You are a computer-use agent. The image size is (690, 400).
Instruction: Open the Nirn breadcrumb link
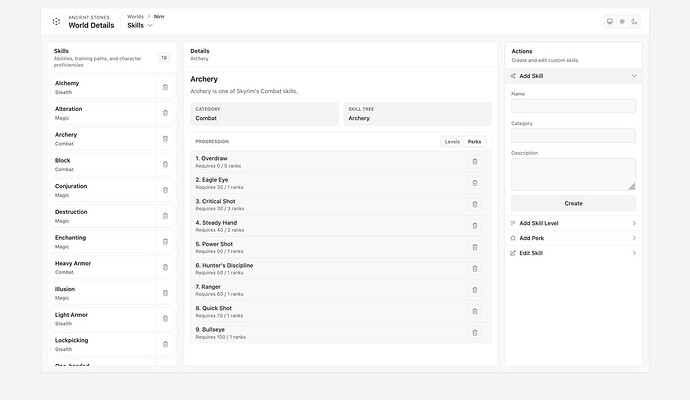click(x=159, y=17)
